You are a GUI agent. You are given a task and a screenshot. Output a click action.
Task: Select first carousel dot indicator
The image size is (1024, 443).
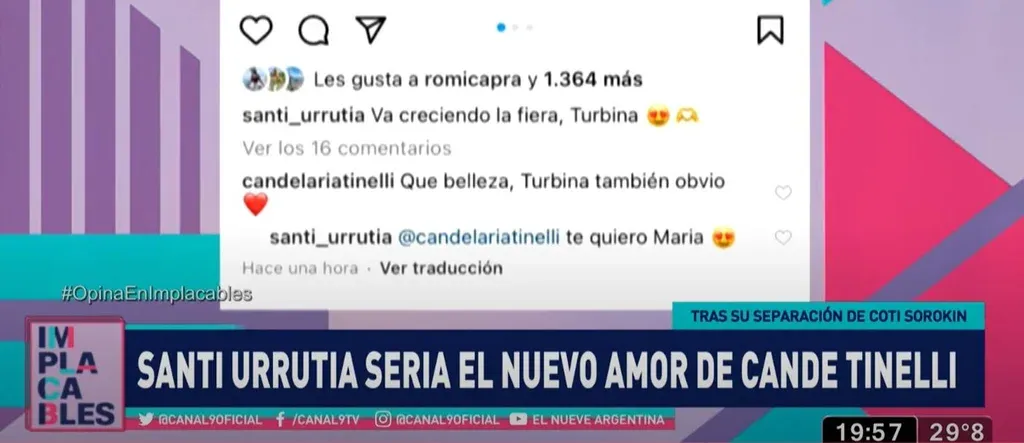501,27
